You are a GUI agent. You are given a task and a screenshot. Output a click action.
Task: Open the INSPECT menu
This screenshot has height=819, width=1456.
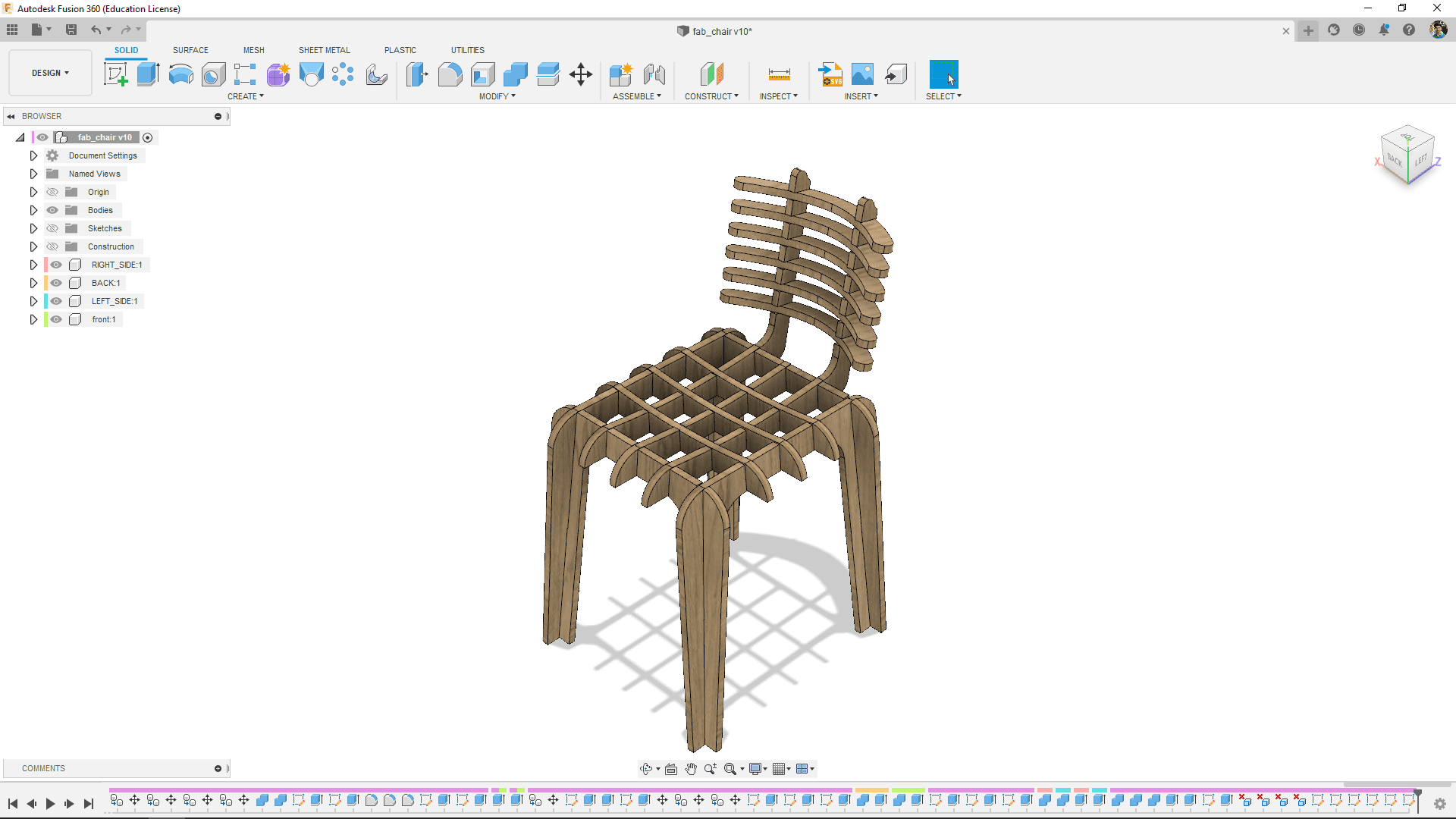click(x=779, y=96)
